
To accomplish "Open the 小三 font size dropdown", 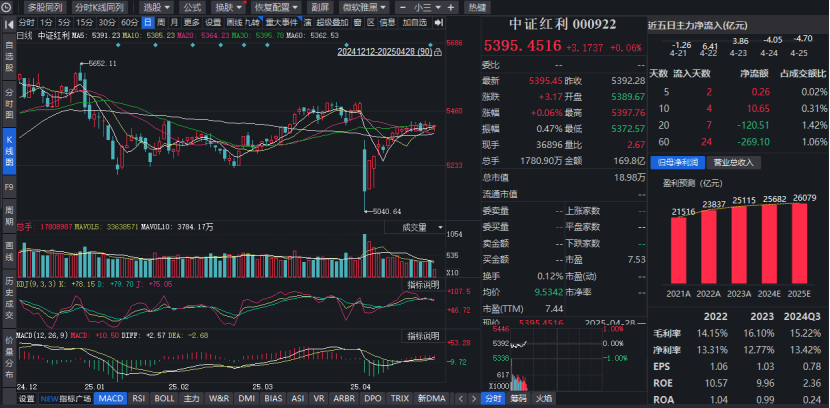I will tap(427, 8).
